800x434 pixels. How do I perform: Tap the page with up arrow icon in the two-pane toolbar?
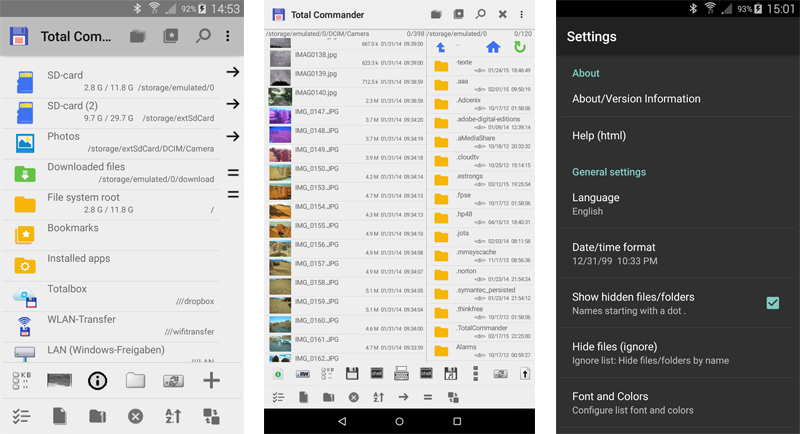click(x=524, y=374)
